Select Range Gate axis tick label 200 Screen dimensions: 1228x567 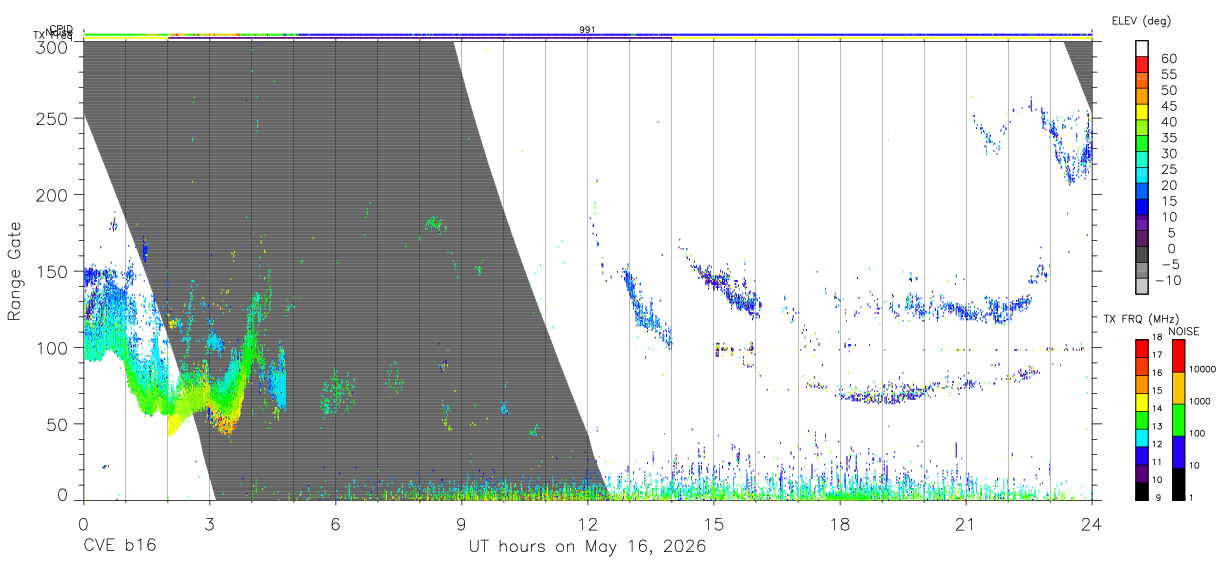(x=53, y=194)
